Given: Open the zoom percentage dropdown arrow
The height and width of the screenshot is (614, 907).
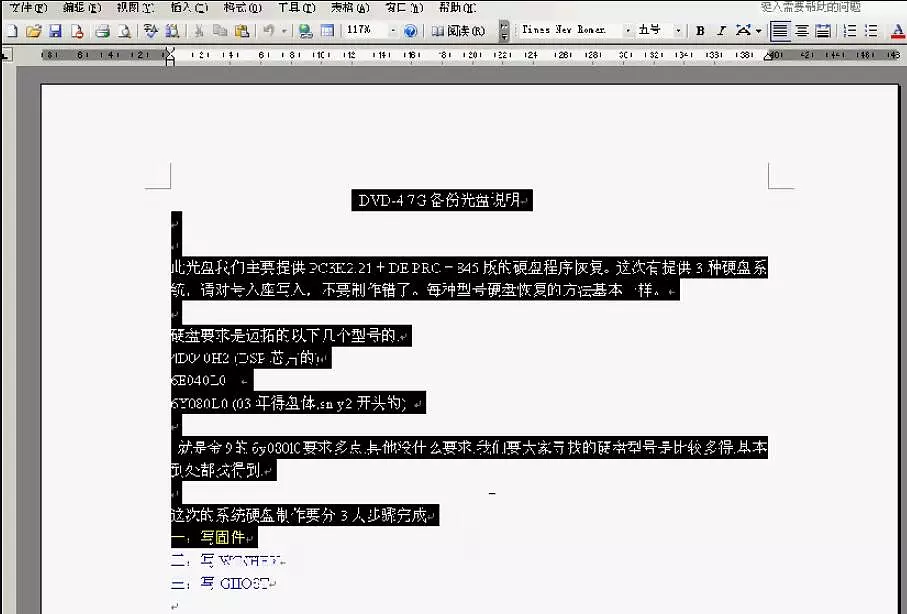Looking at the screenshot, I should pyautogui.click(x=393, y=31).
